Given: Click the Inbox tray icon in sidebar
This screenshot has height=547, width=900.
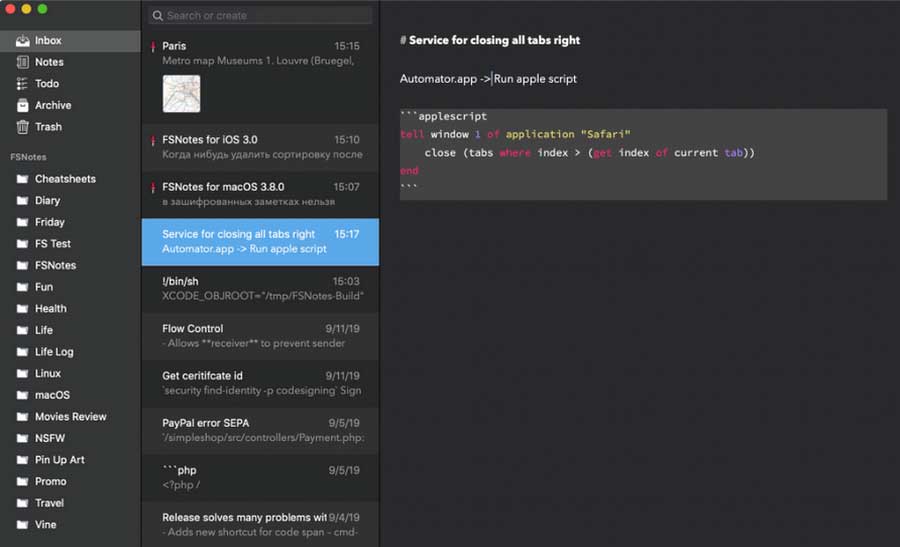Looking at the screenshot, I should (22, 40).
